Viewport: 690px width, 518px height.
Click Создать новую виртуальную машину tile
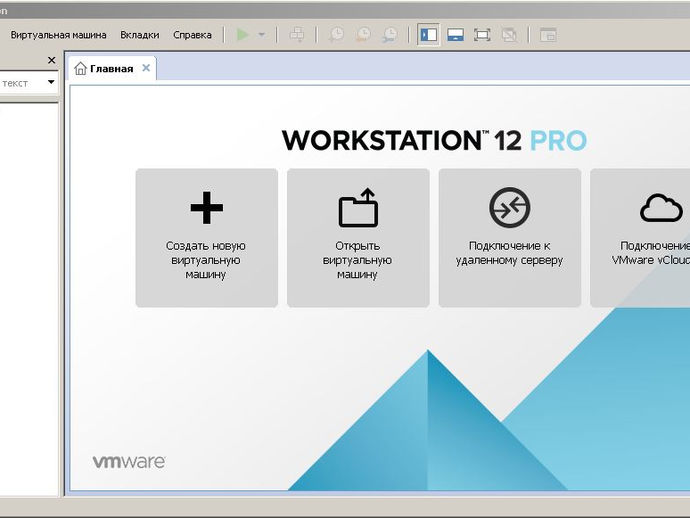207,238
